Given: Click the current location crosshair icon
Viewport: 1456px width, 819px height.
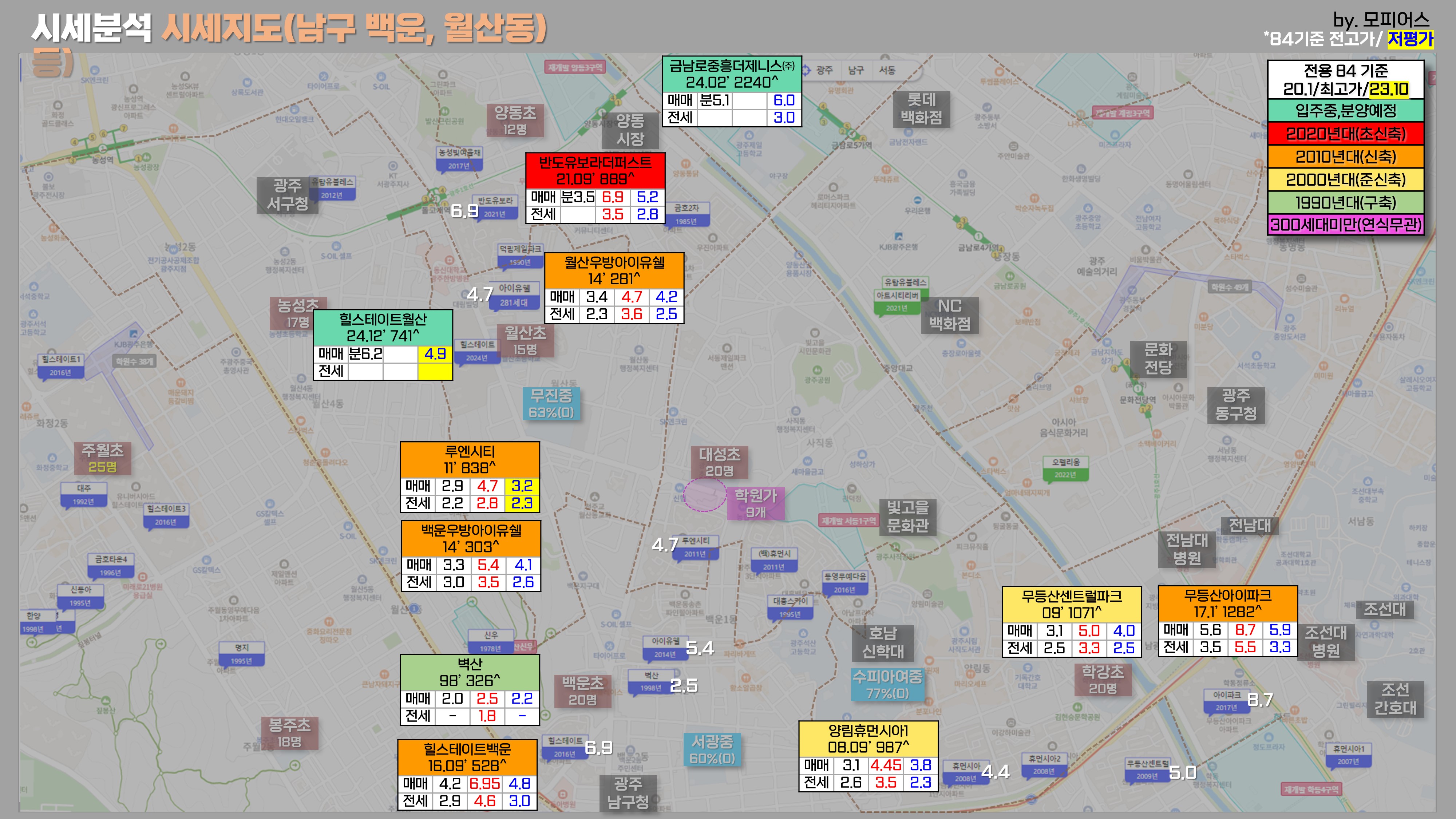Looking at the screenshot, I should [x=806, y=70].
